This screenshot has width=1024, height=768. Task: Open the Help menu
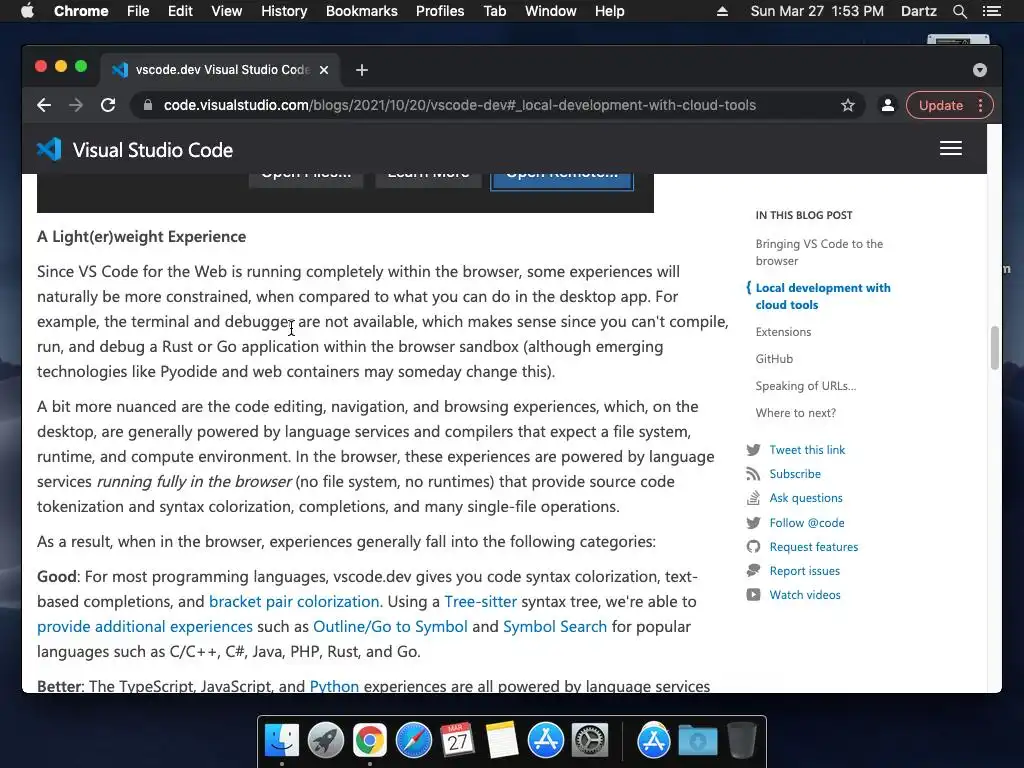click(x=609, y=11)
